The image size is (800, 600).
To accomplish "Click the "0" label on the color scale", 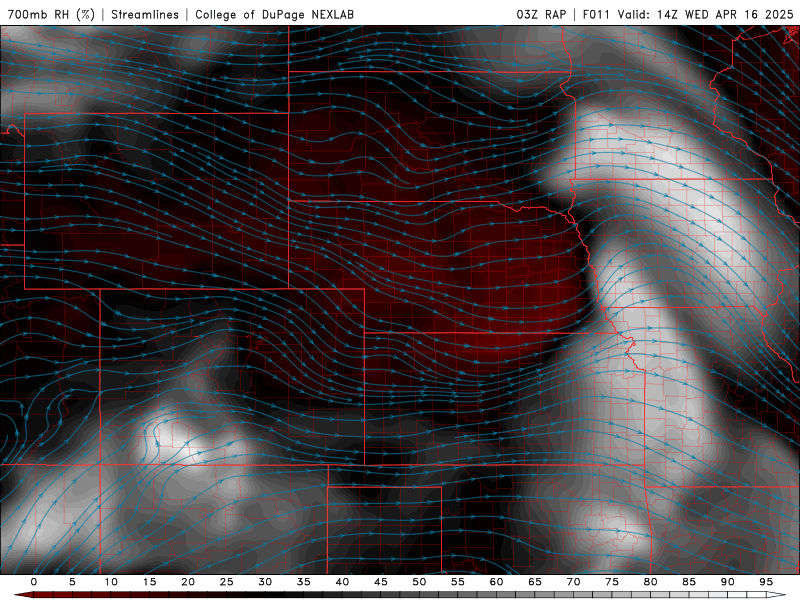I will (34, 582).
